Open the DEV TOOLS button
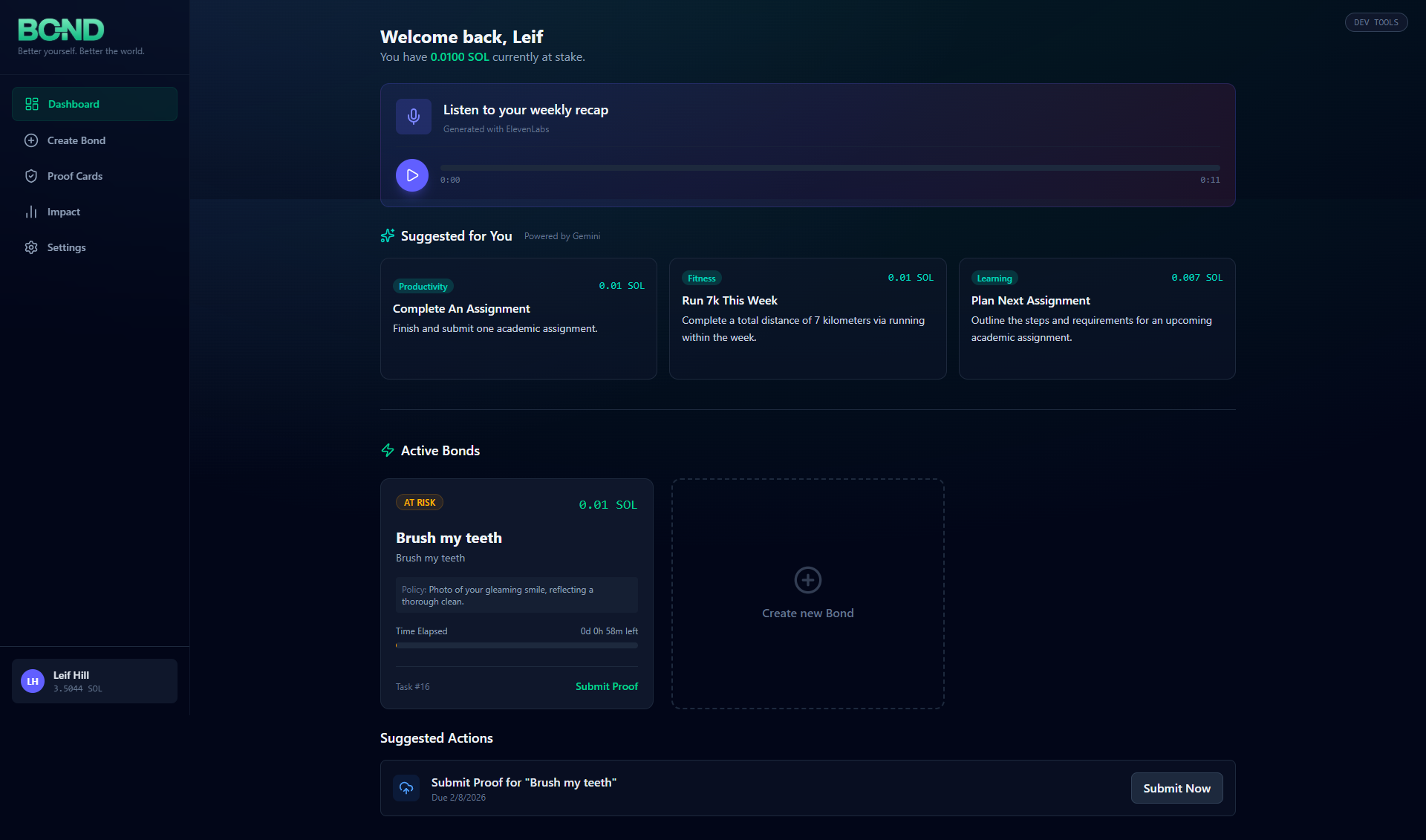 click(x=1375, y=22)
